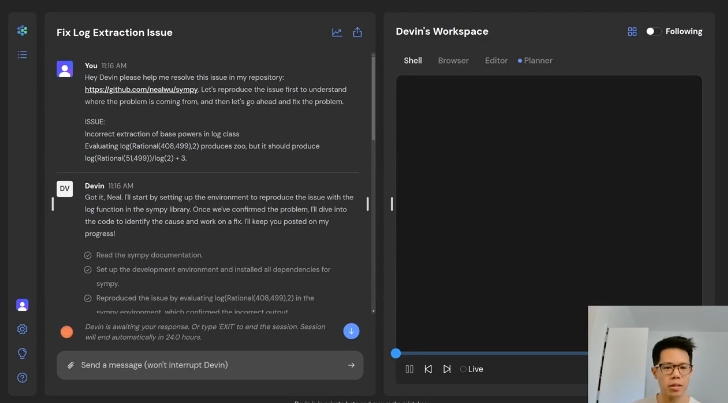Screen dimensions: 728x403
Task: Click the lightbulb icon in sidebar
Action: 22,353
